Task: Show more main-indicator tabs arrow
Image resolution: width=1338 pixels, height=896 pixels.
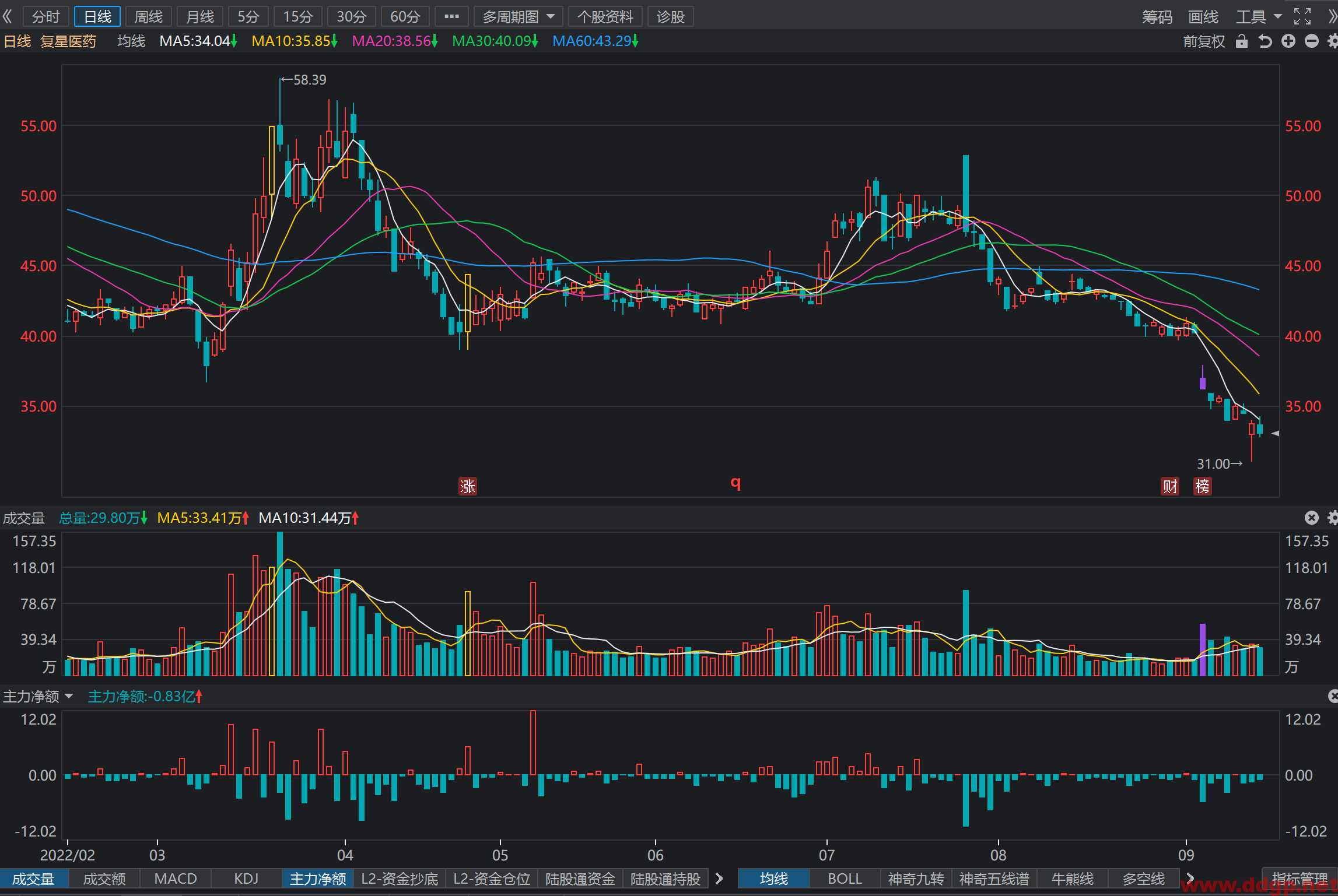Action: click(x=1190, y=879)
